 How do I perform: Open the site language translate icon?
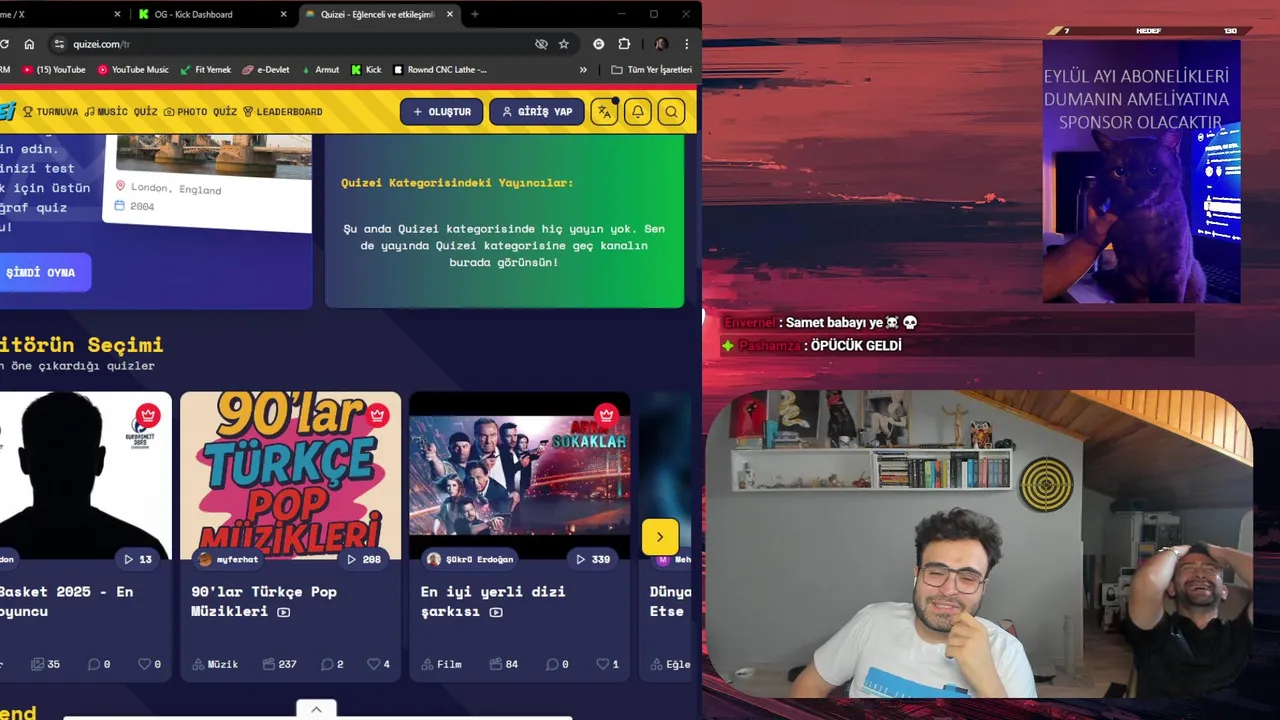tap(604, 112)
